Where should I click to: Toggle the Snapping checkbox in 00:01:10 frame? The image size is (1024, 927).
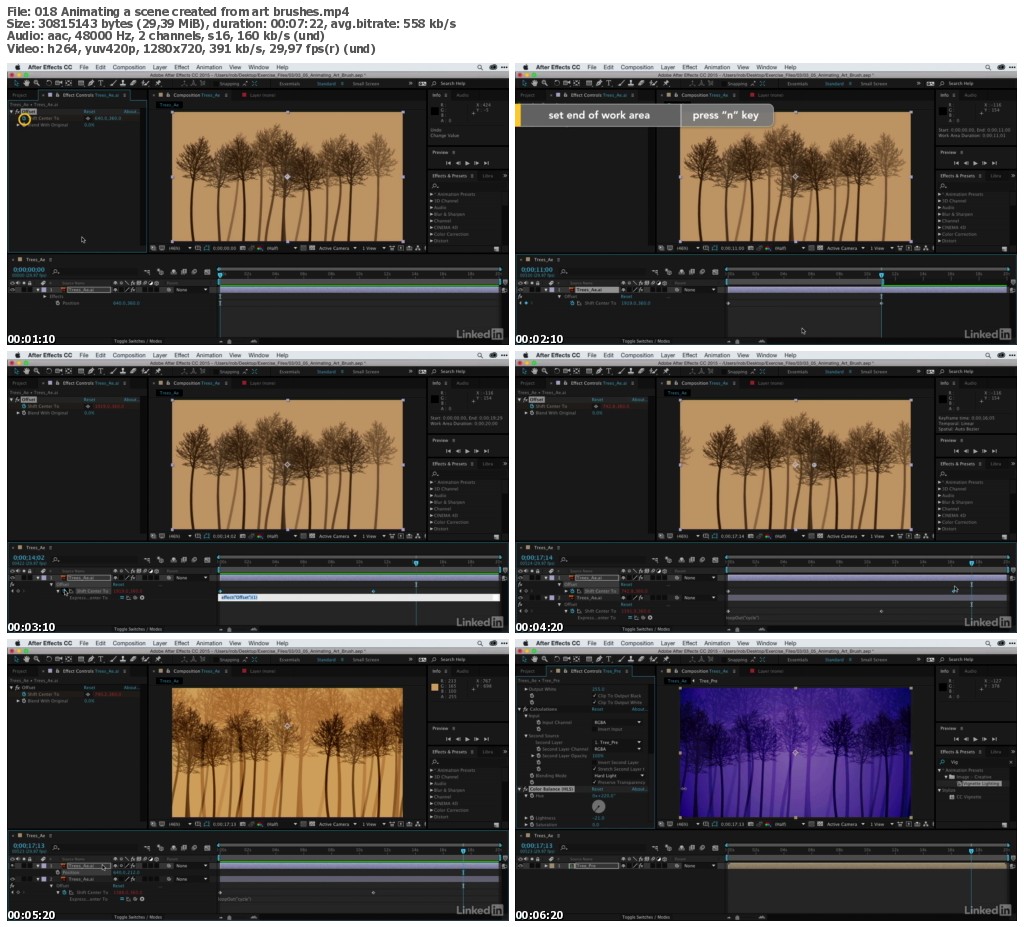(x=216, y=84)
